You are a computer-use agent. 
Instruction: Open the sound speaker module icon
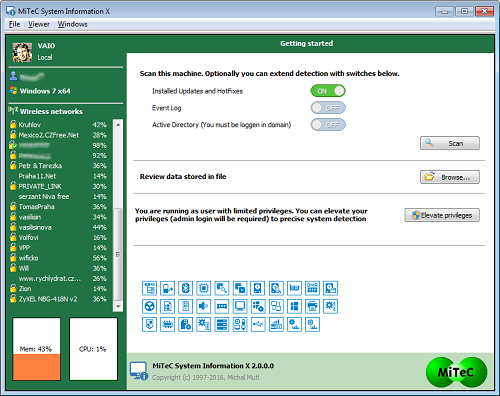(x=204, y=306)
